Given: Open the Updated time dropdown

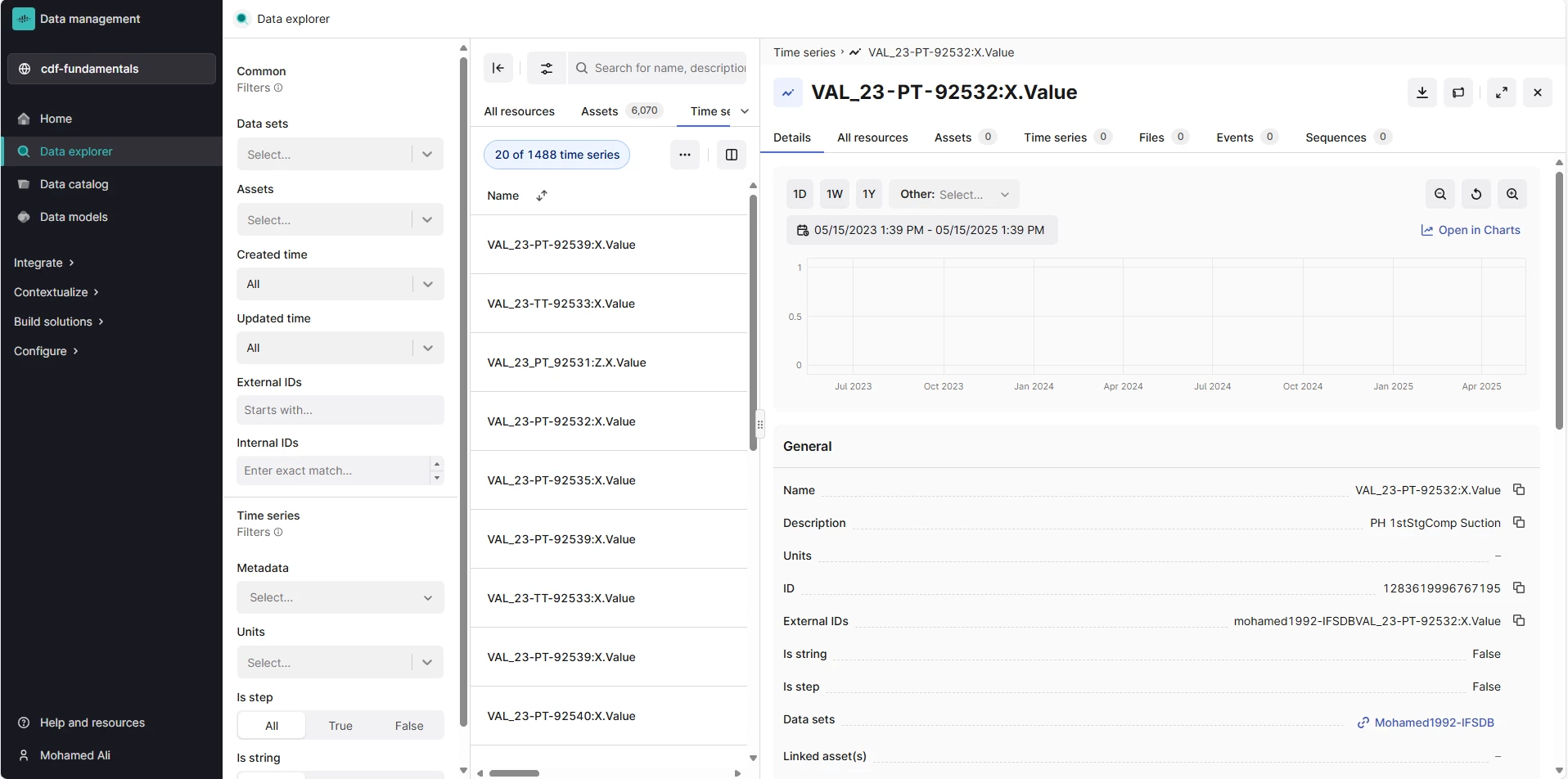Looking at the screenshot, I should click(x=340, y=348).
